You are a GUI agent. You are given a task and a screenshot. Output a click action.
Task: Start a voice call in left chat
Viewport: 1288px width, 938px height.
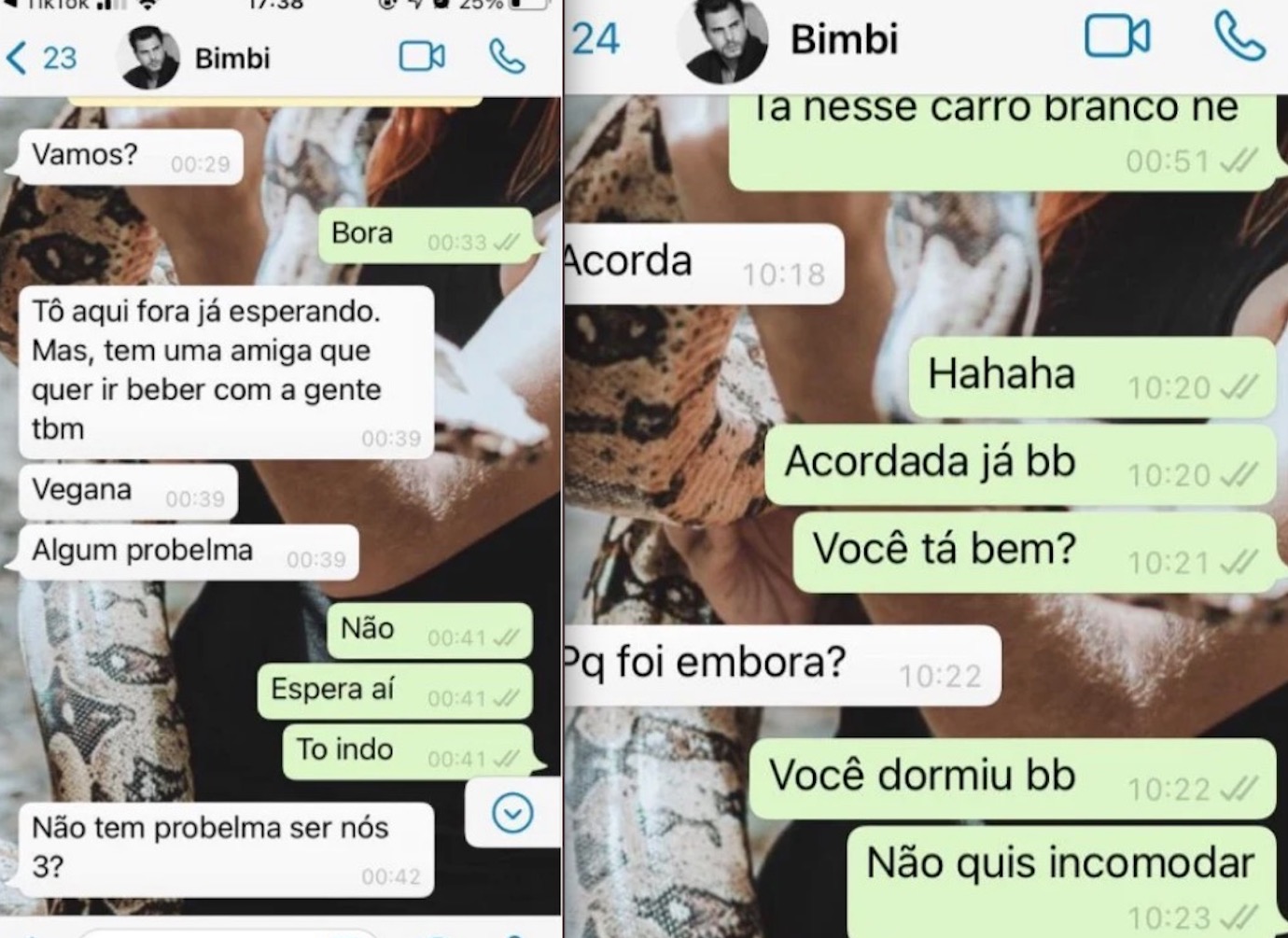507,57
